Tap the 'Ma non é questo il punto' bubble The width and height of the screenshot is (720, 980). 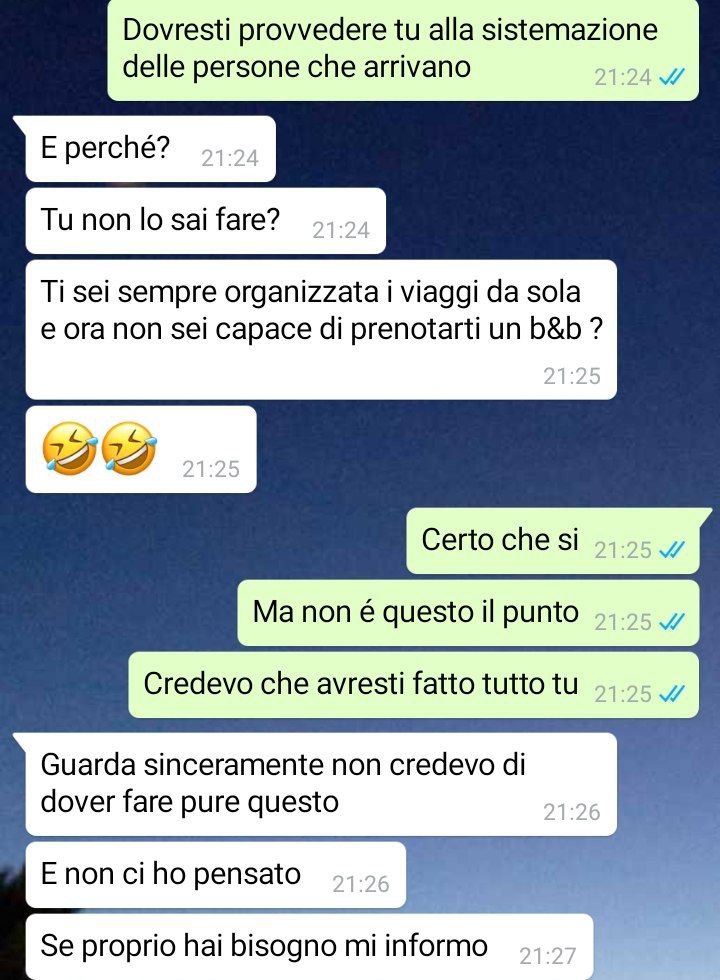[x=468, y=612]
